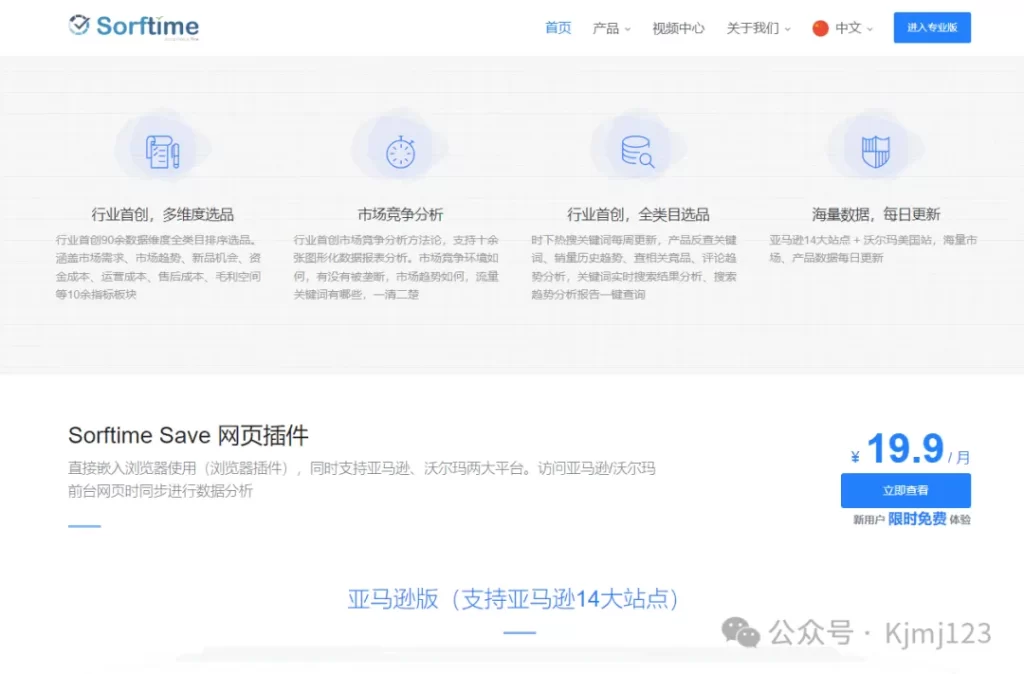Click the China flag icon

tap(820, 28)
